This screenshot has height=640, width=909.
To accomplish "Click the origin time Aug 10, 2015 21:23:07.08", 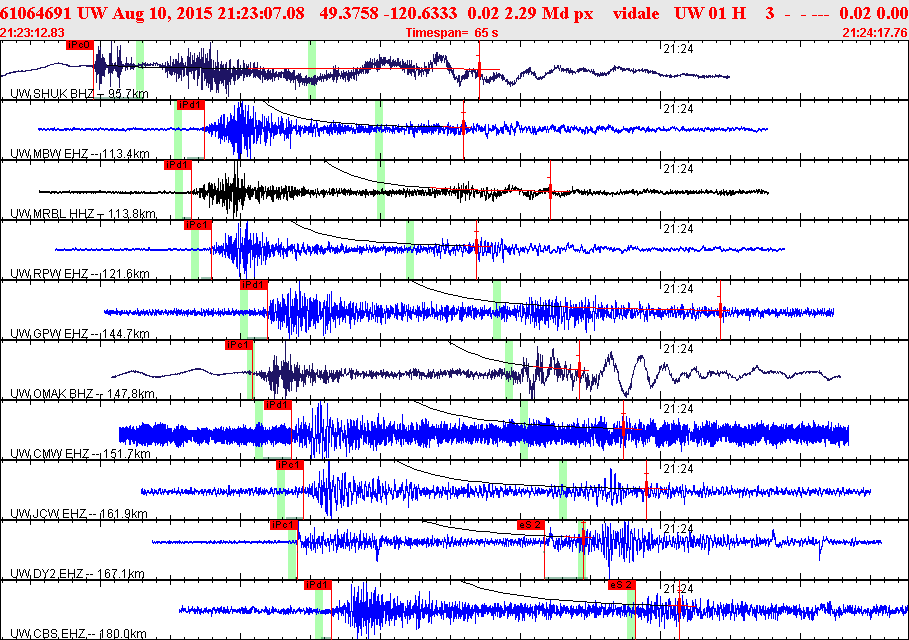I will point(208,13).
